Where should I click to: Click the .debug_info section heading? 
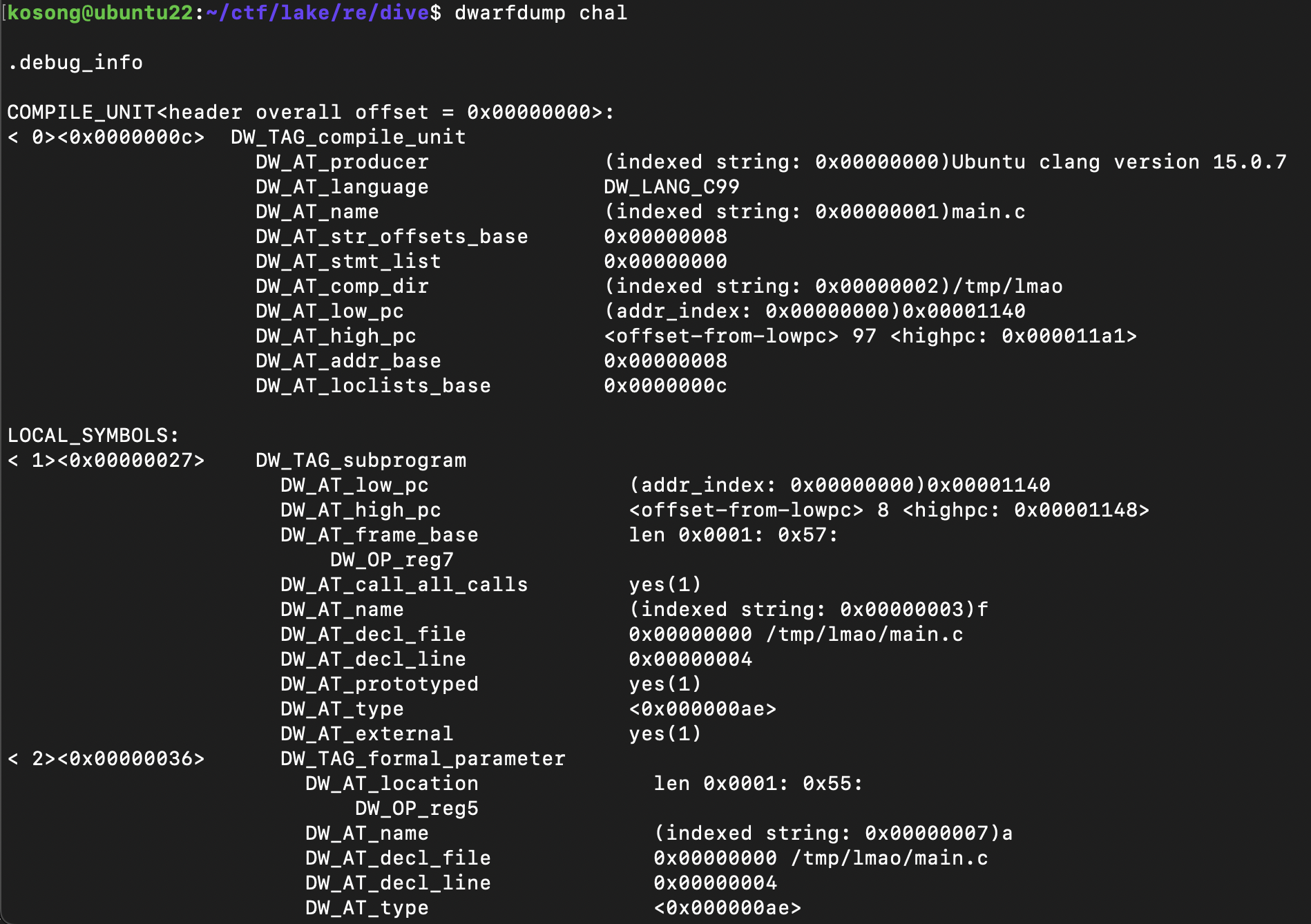pyautogui.click(x=75, y=63)
